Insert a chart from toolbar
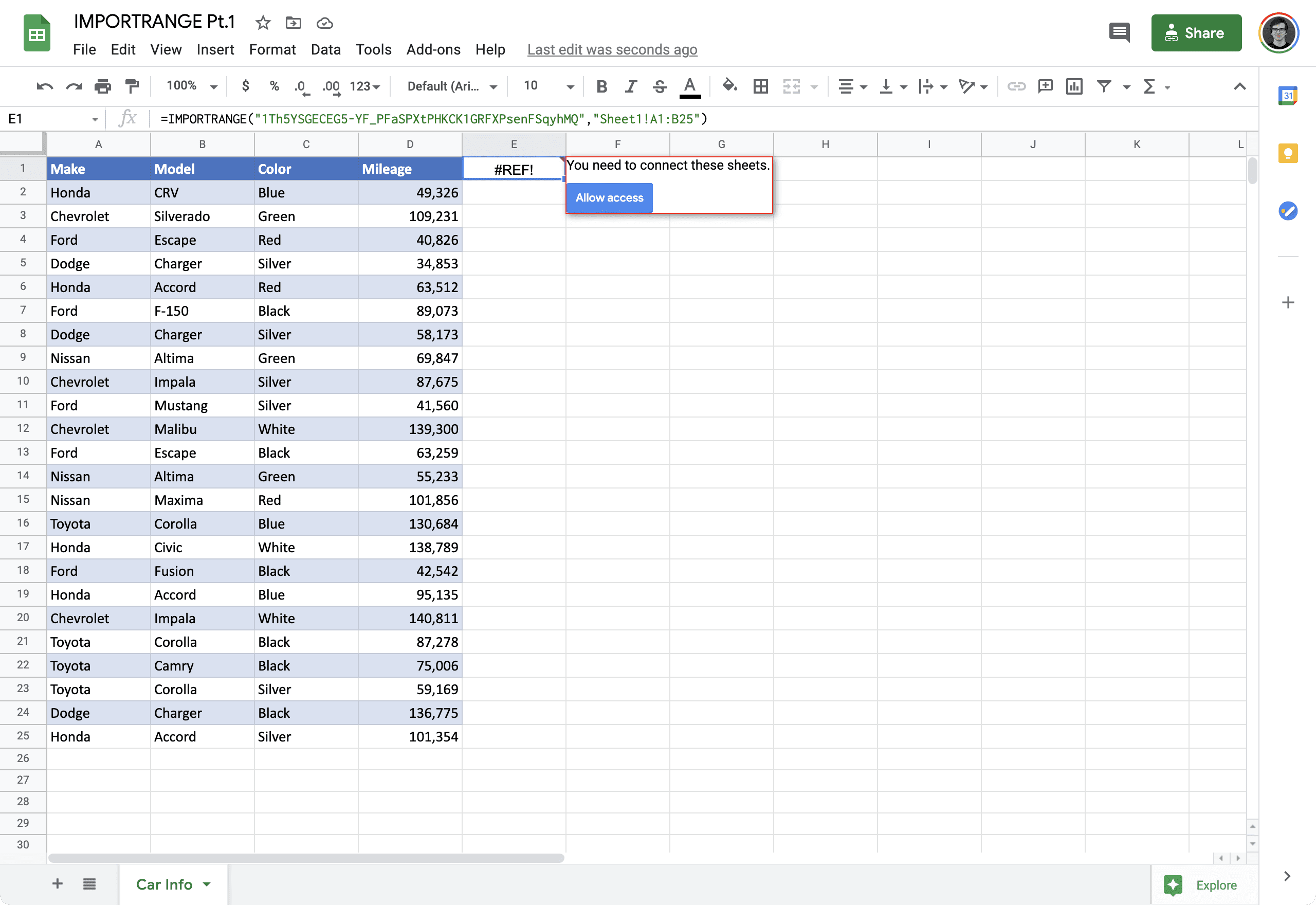The image size is (1316, 905). [x=1074, y=86]
